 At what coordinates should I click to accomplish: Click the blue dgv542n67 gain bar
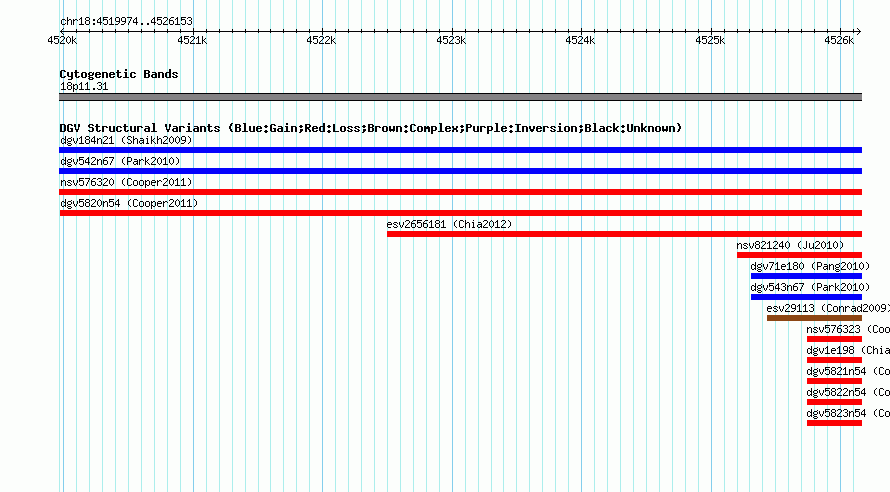[460, 171]
